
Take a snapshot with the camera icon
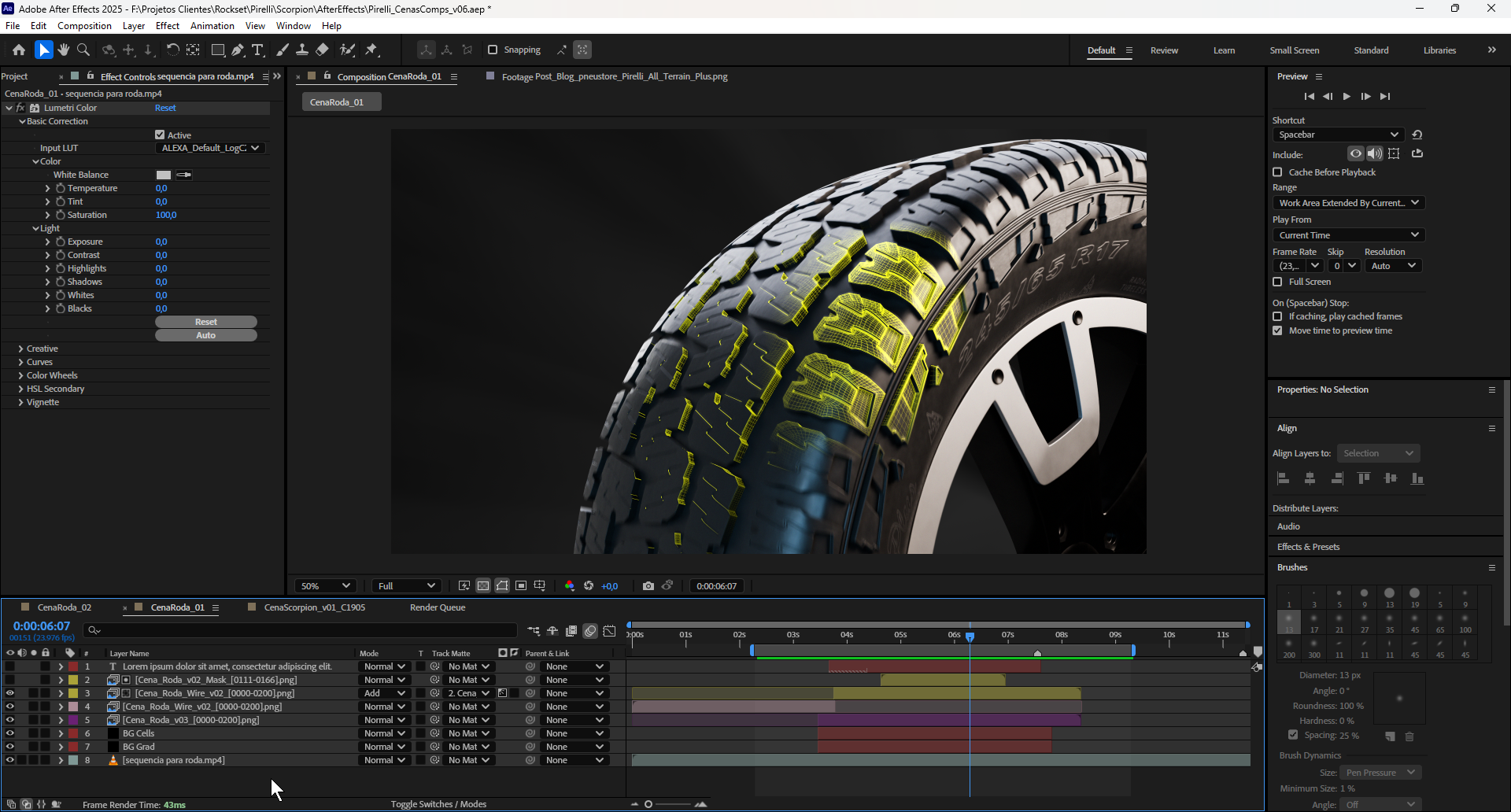(x=648, y=585)
